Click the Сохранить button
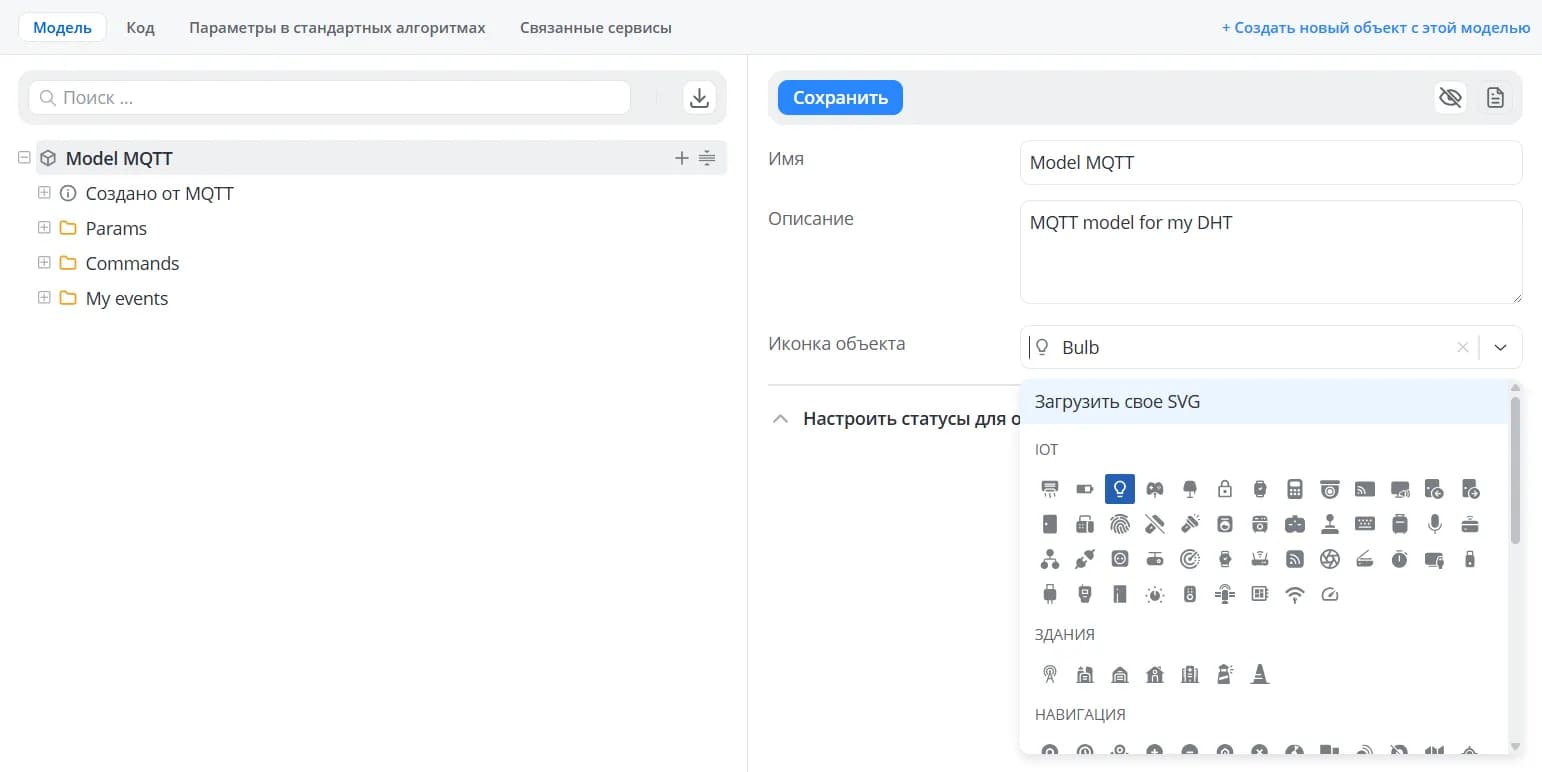1542x772 pixels. click(x=840, y=98)
